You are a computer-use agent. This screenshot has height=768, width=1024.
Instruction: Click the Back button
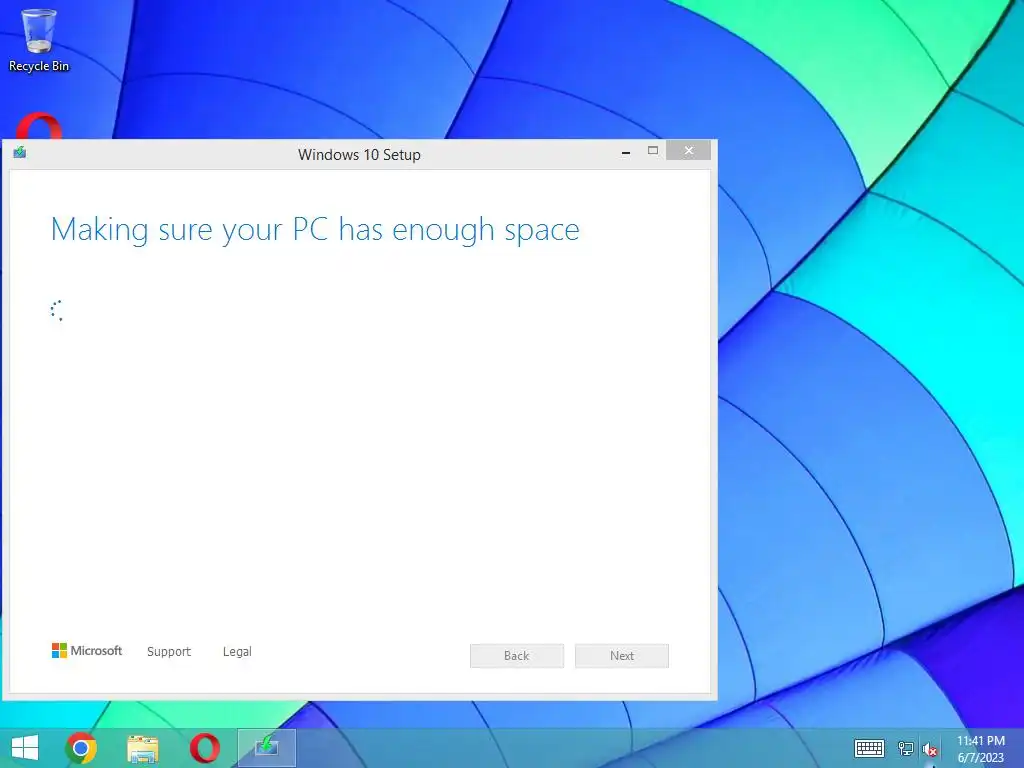pos(517,656)
